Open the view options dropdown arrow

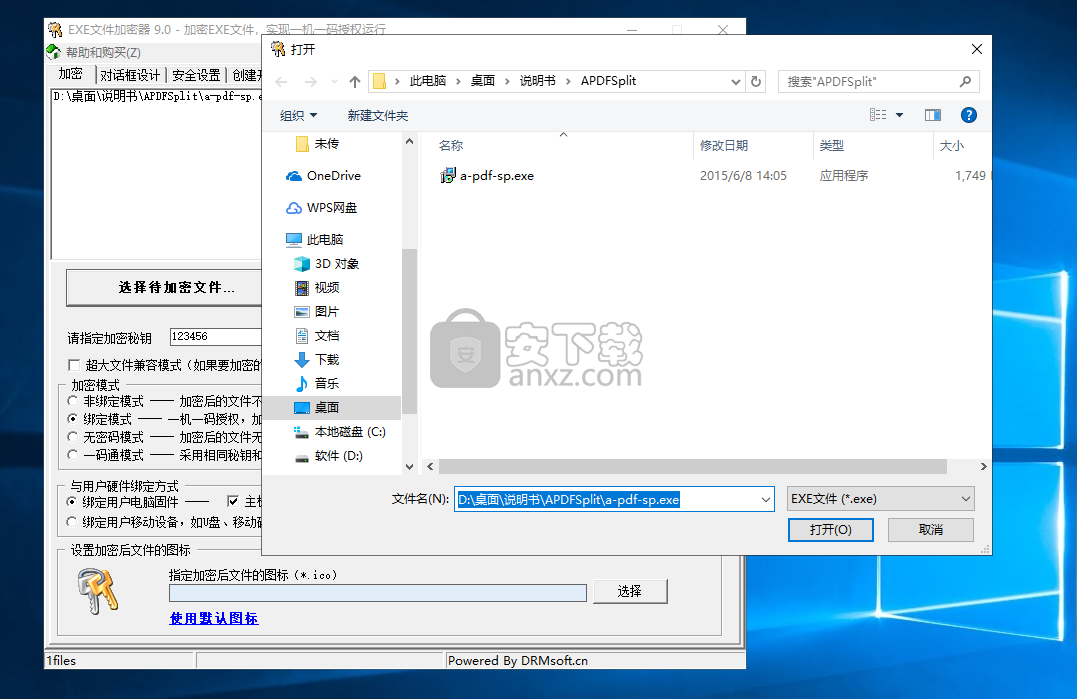pos(899,115)
